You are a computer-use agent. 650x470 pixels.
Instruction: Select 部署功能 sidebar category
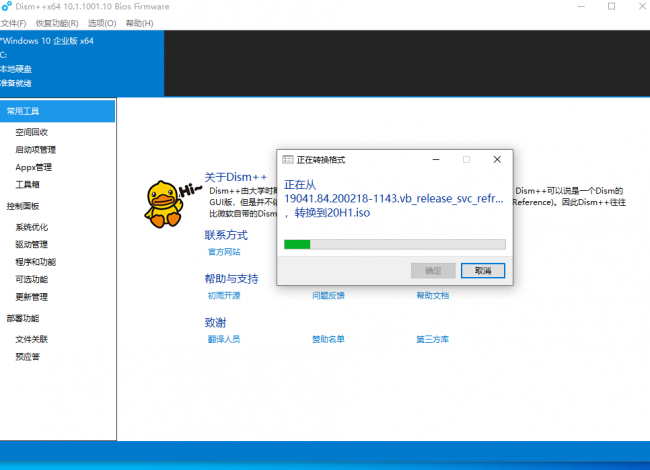(23, 318)
